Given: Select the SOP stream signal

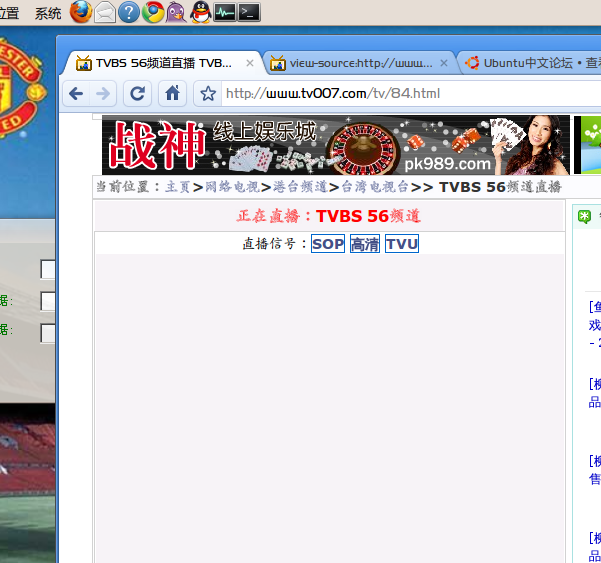Looking at the screenshot, I should 328,244.
